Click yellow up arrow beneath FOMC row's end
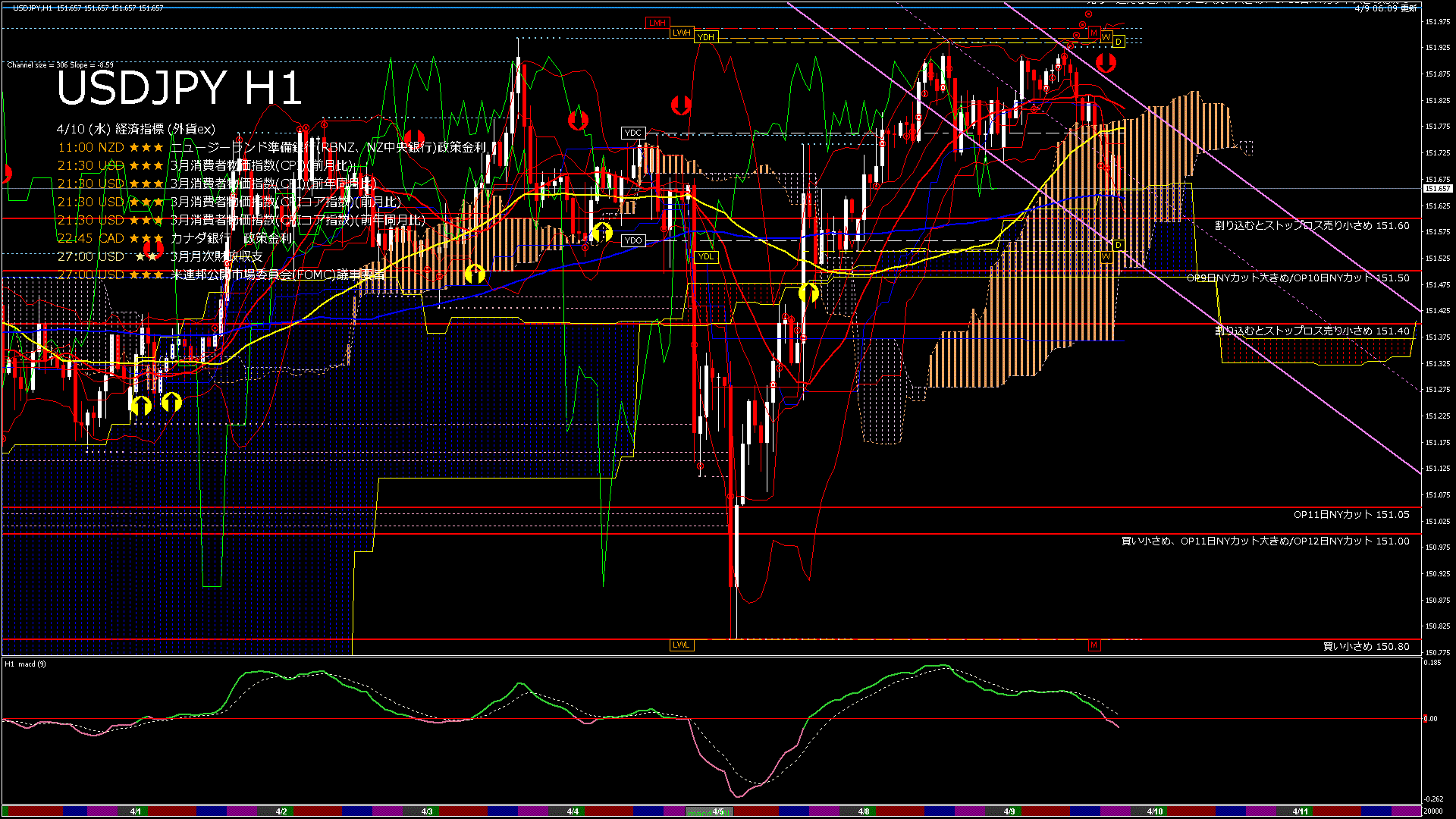The image size is (1456, 819). click(475, 274)
